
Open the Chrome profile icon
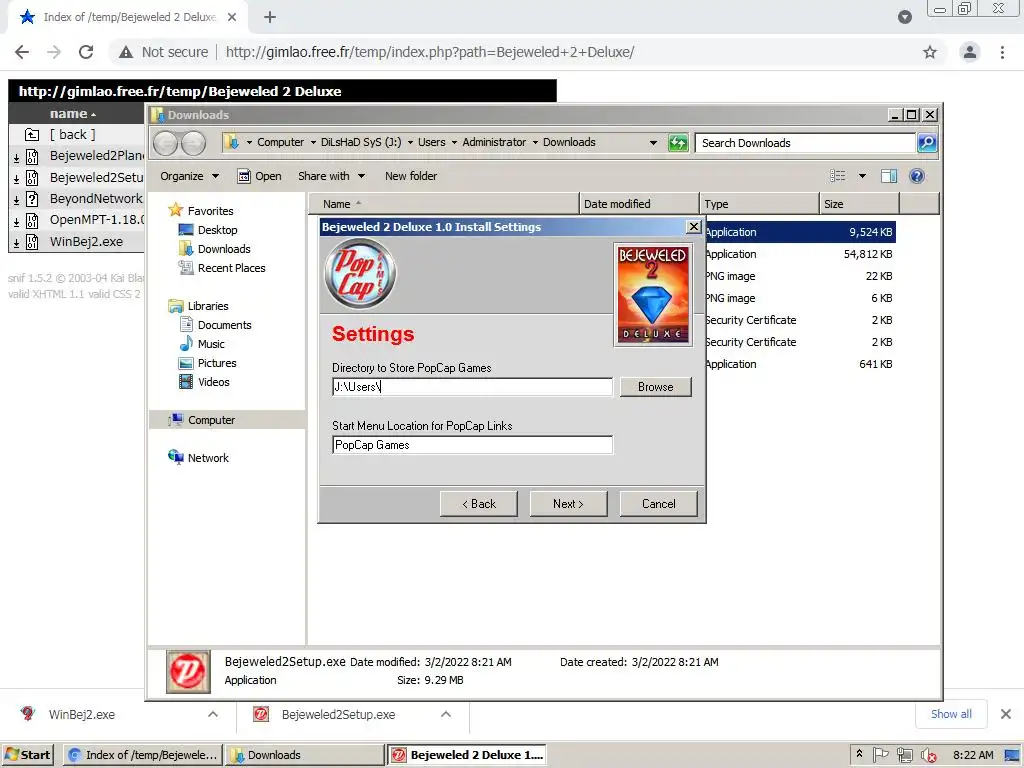[x=970, y=52]
